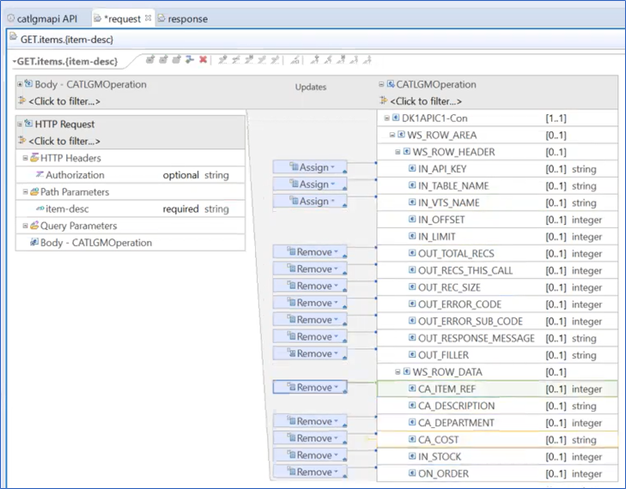Click filter field under HTTP Request
626x489 pixels.
[64, 141]
